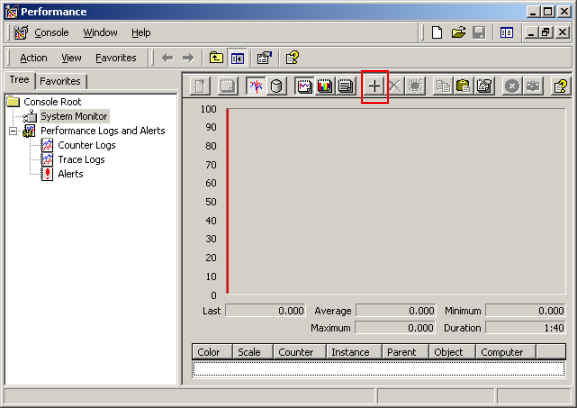Minimize the inner console window
Screen dimensions: 577x408
point(531,33)
